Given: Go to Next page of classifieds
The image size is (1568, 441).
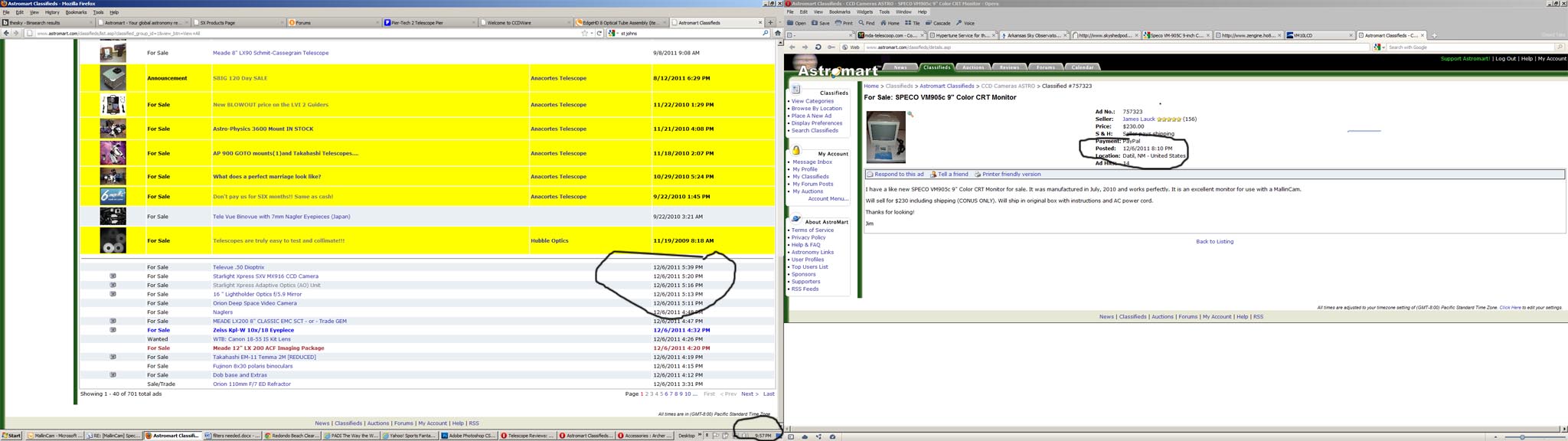Looking at the screenshot, I should click(750, 394).
